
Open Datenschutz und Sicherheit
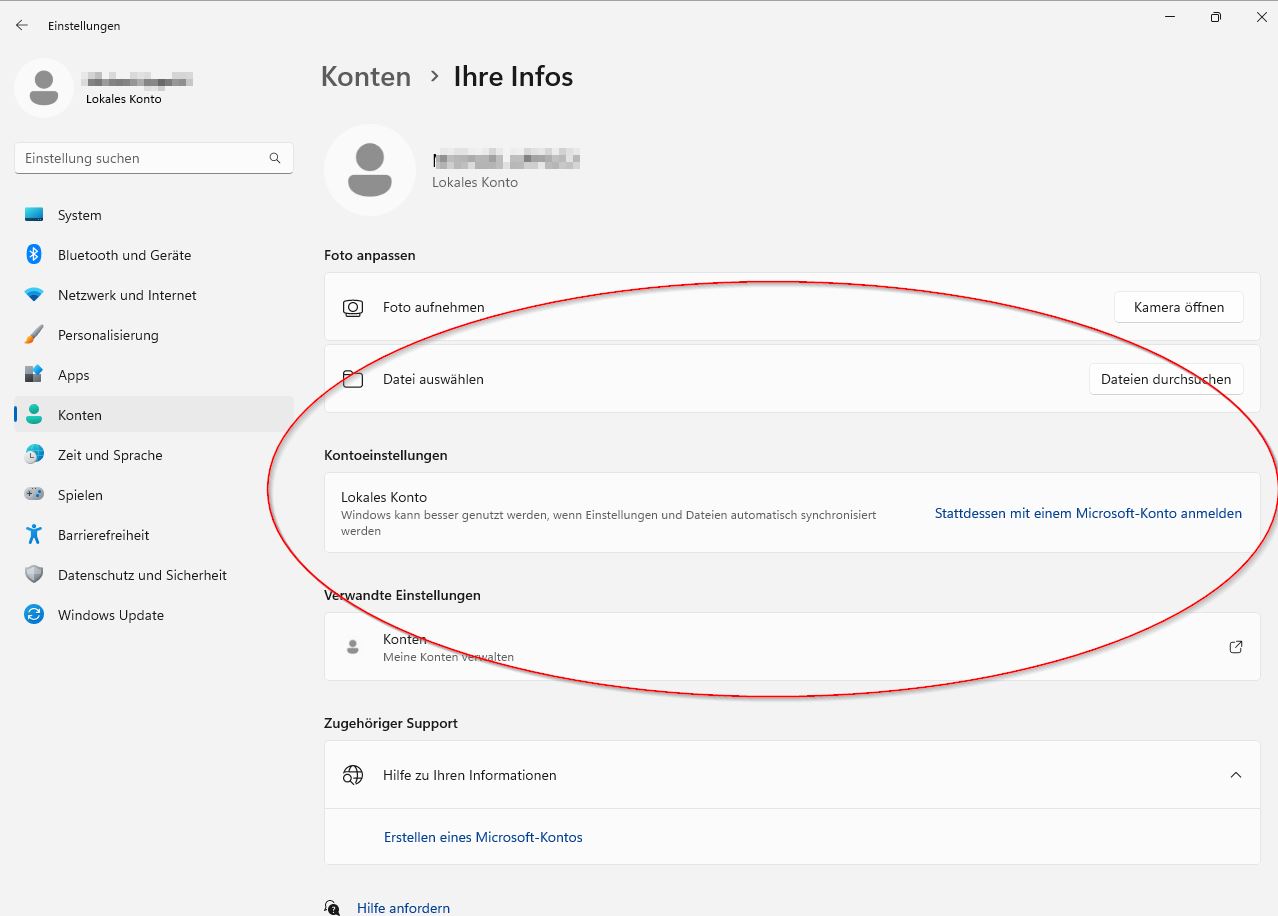tap(154, 575)
